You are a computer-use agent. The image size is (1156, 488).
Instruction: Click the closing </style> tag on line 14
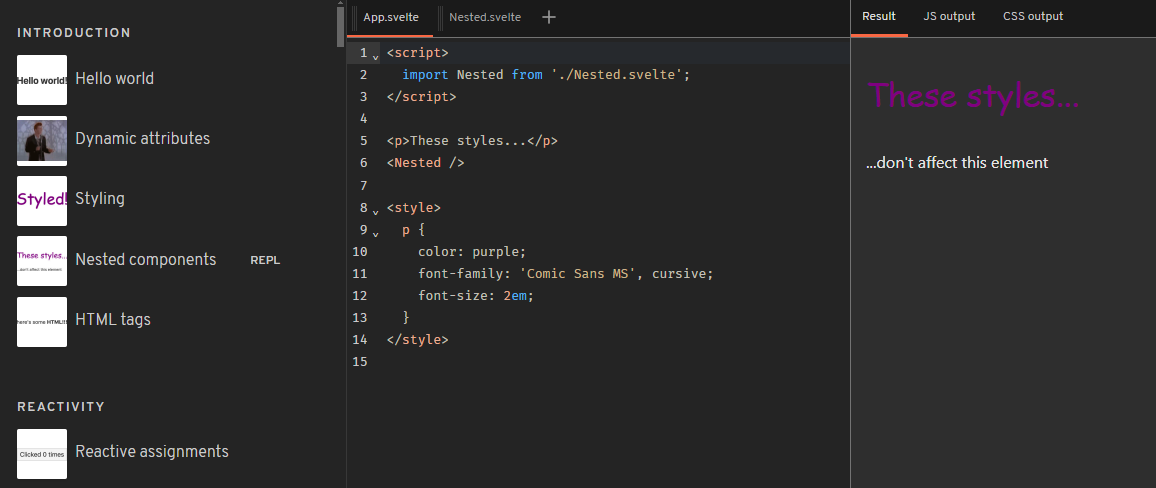pos(417,340)
